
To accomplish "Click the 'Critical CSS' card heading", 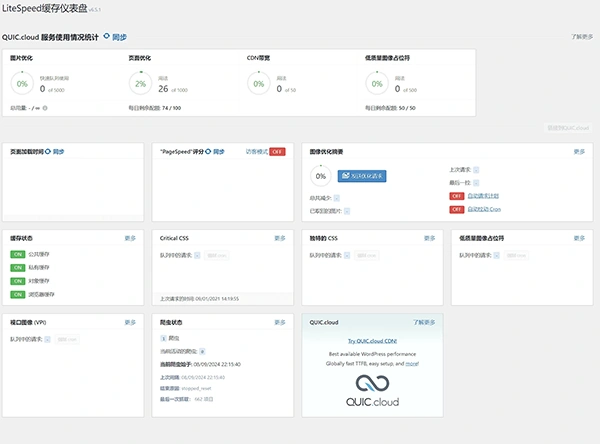I will [174, 238].
